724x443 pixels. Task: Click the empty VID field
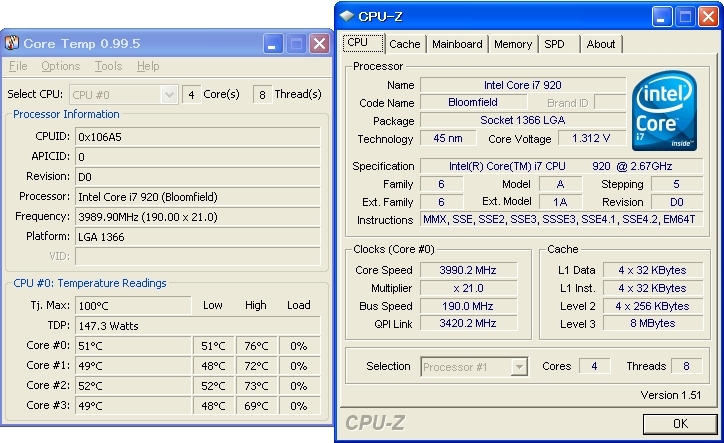[x=198, y=256]
